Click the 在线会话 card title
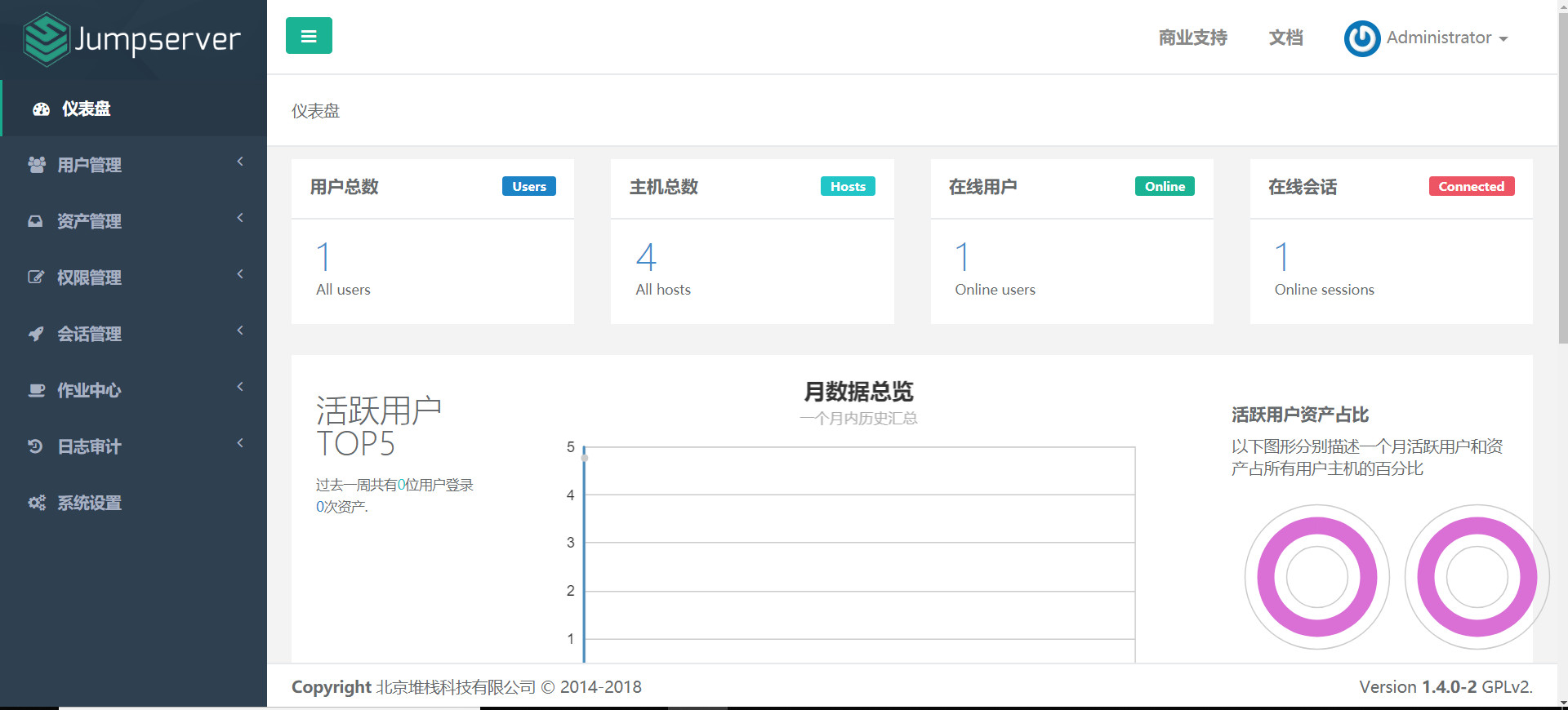 coord(1303,187)
